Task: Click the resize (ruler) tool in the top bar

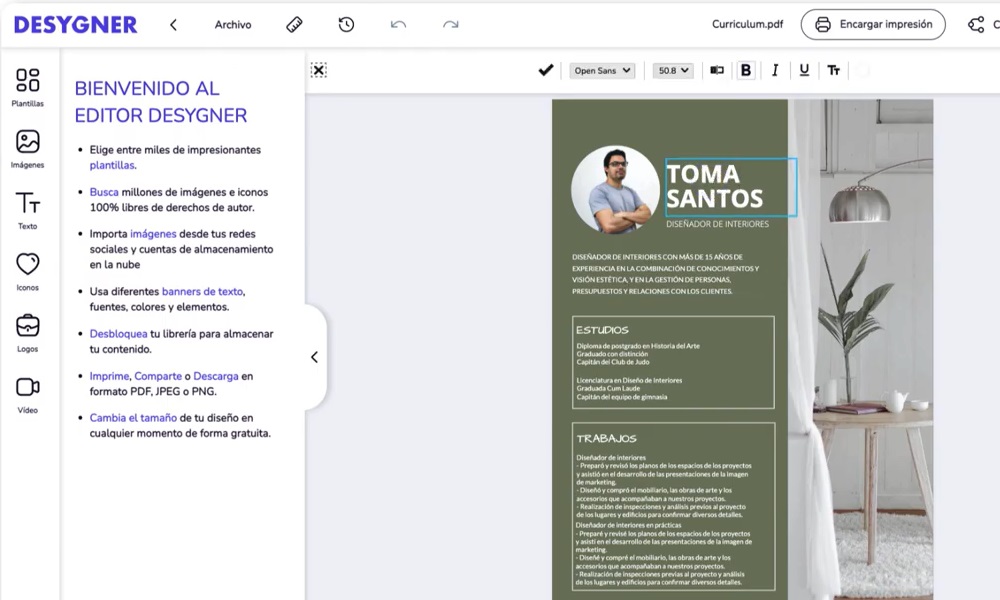Action: [294, 24]
